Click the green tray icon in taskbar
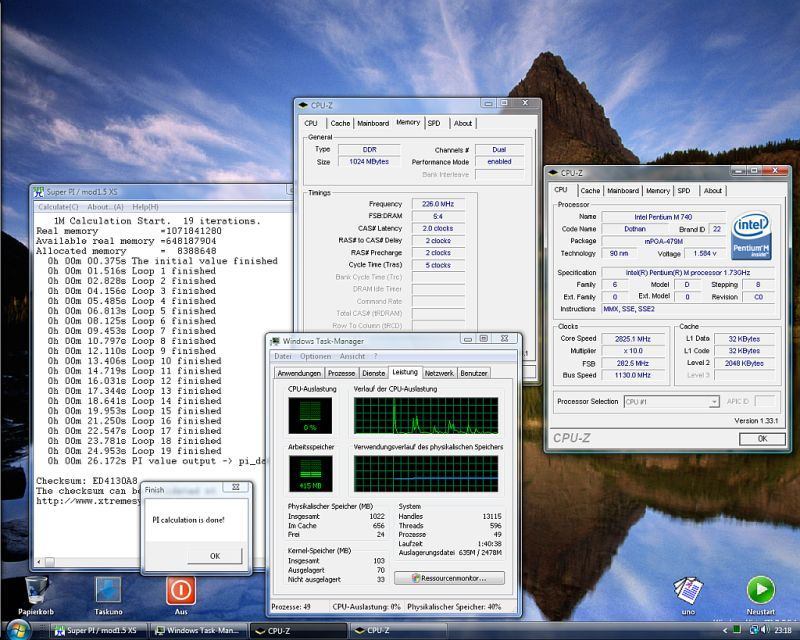 click(x=737, y=630)
